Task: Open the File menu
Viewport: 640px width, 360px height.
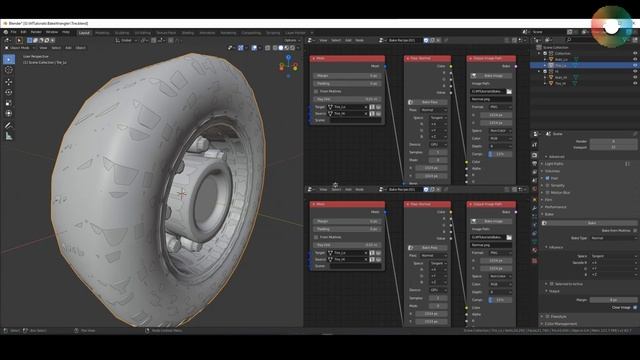Action: coord(13,32)
